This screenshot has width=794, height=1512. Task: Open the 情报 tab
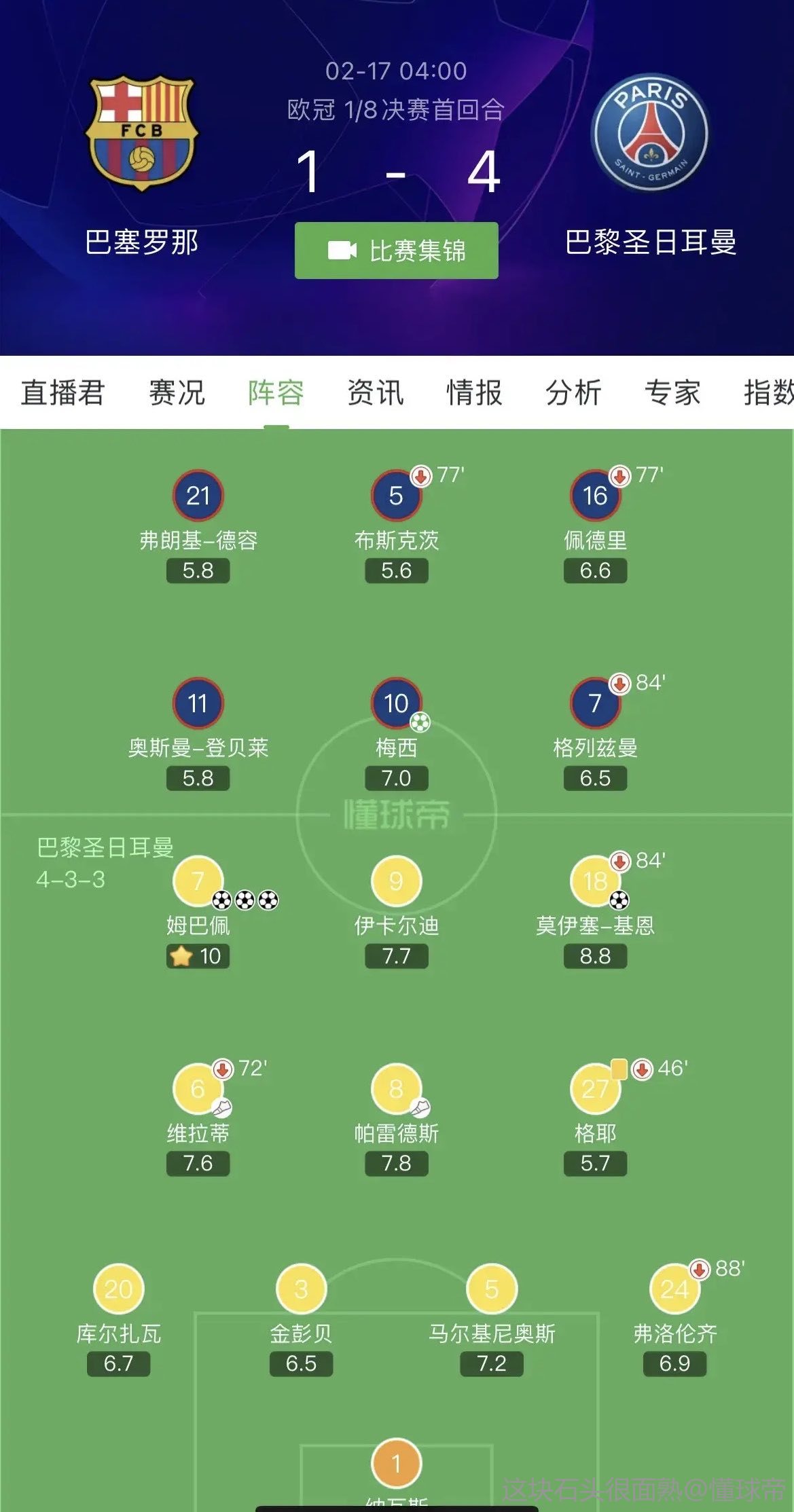pos(474,392)
